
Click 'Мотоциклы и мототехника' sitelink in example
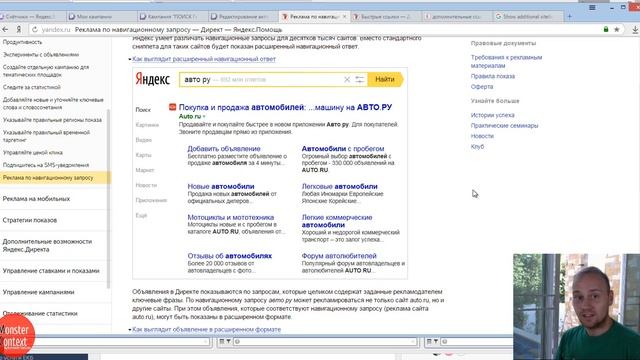231,217
